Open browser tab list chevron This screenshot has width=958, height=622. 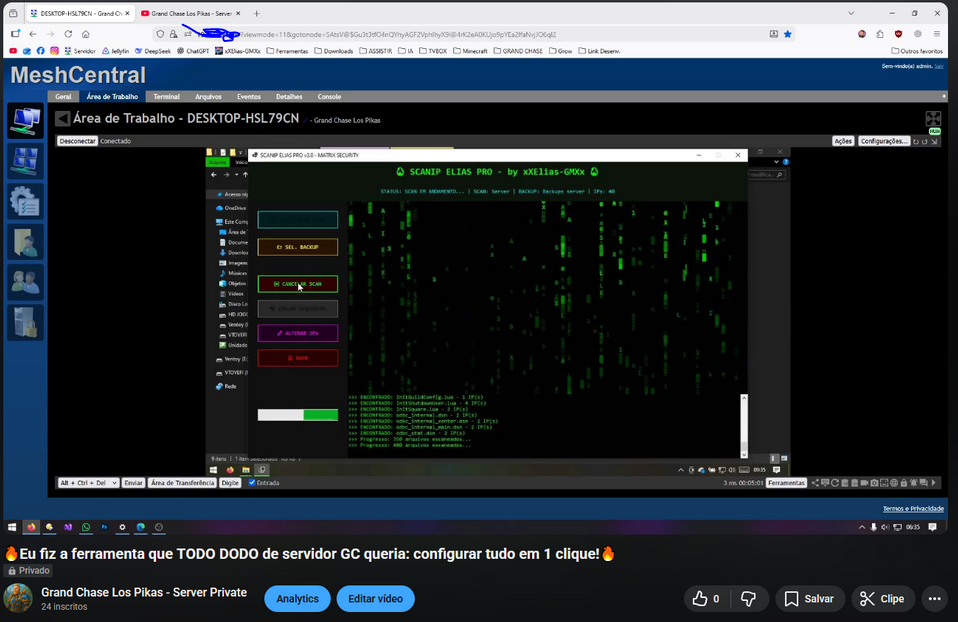click(x=851, y=13)
